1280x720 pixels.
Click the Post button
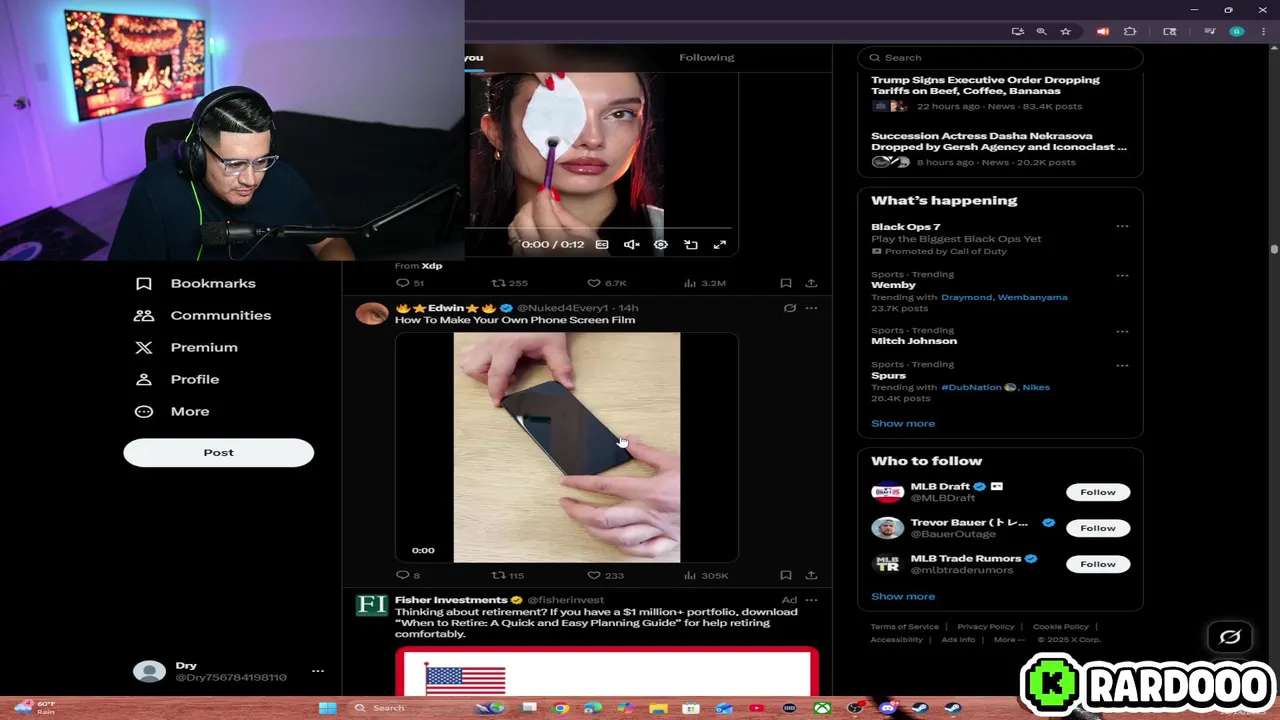click(218, 452)
